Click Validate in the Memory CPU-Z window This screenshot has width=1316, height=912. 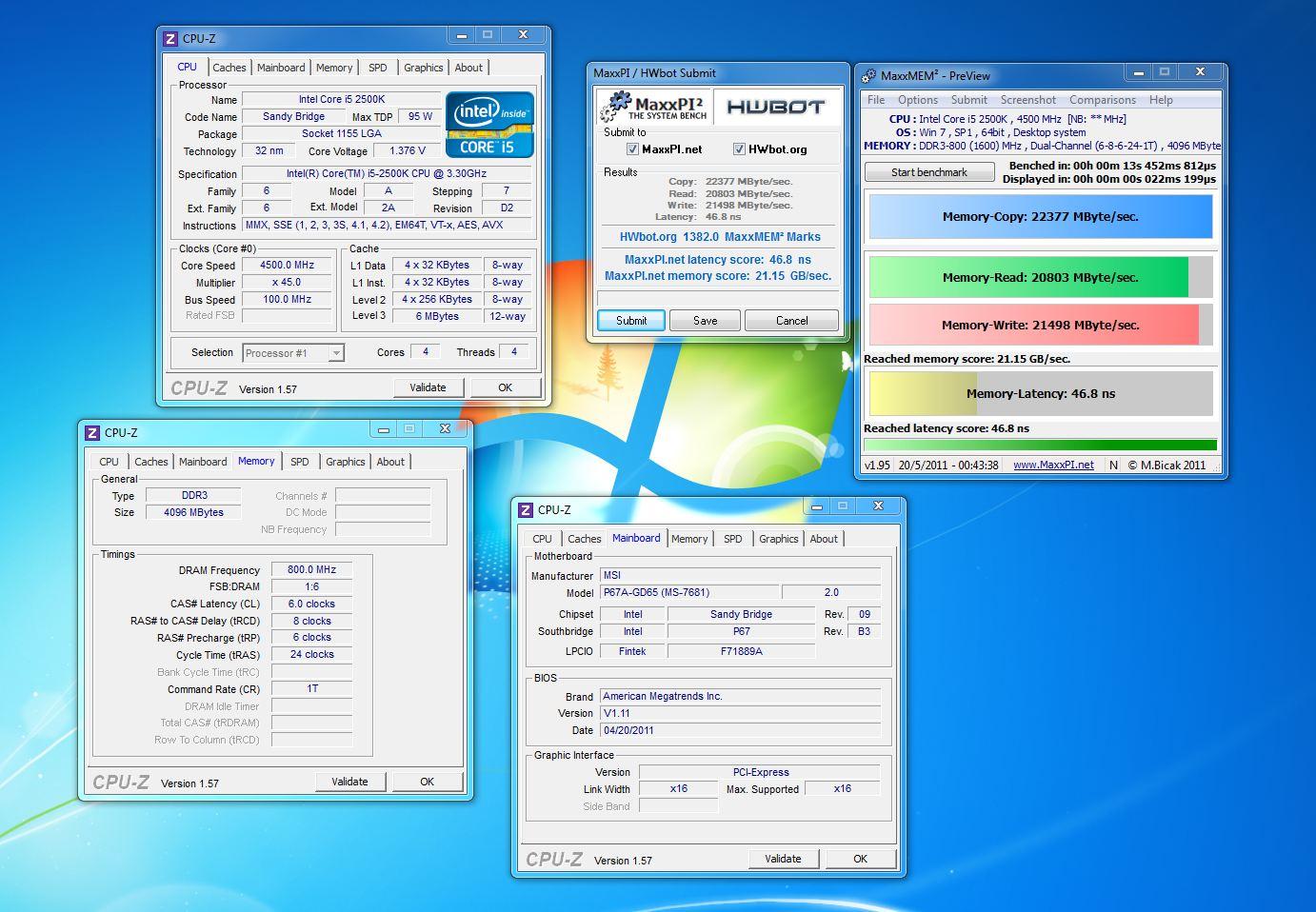(349, 782)
